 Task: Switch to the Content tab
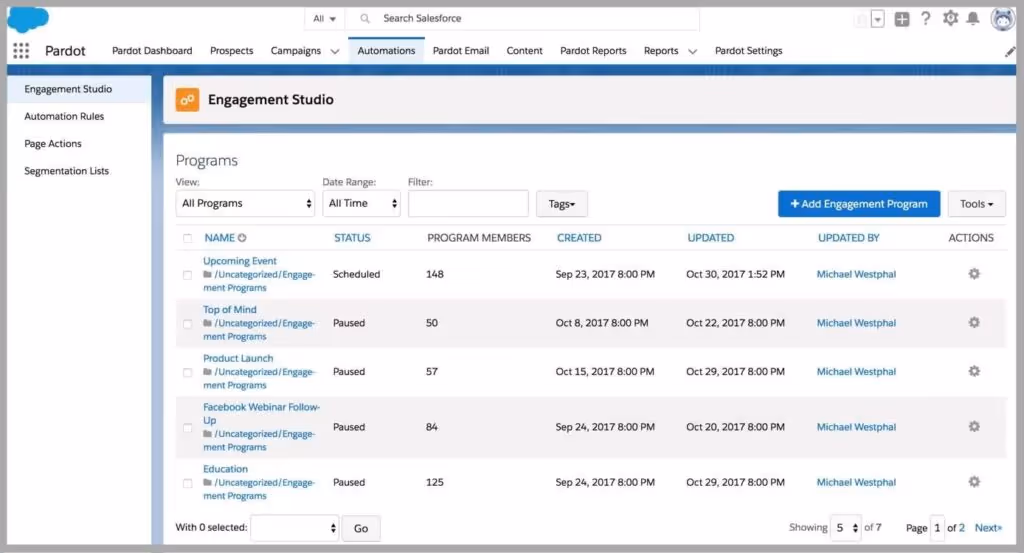[x=524, y=50]
